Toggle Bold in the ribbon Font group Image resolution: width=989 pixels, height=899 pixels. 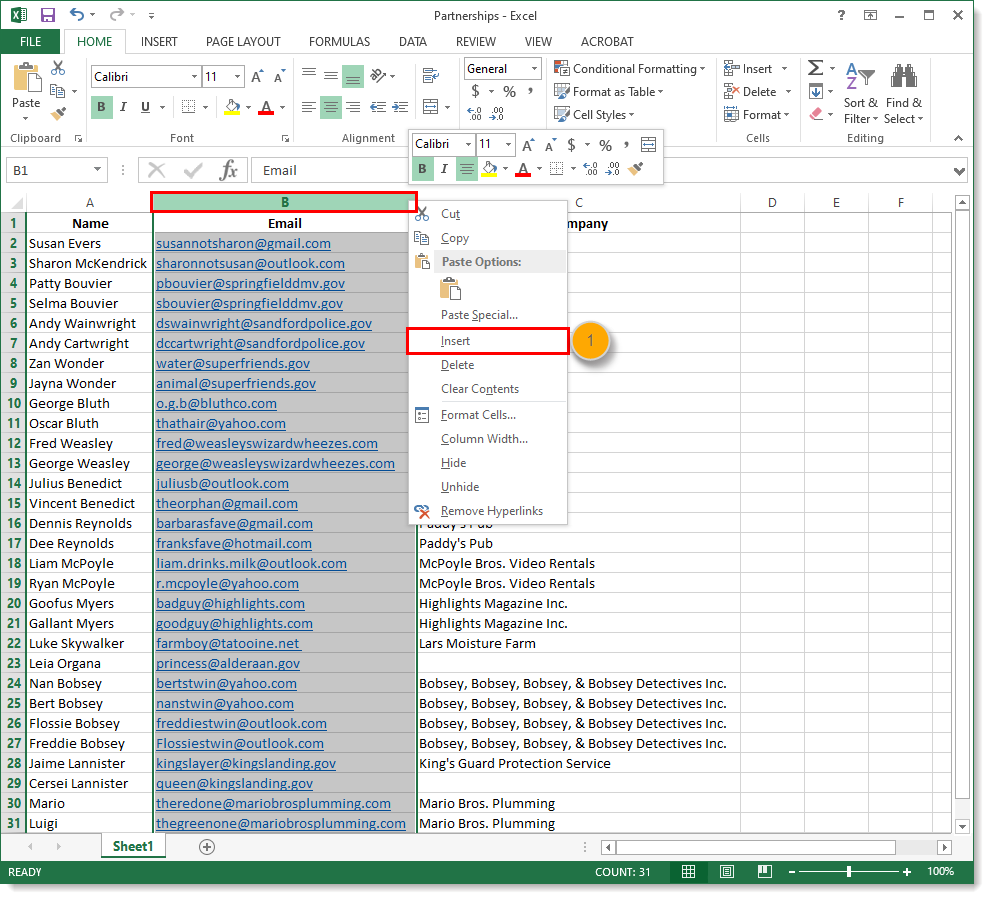point(101,107)
